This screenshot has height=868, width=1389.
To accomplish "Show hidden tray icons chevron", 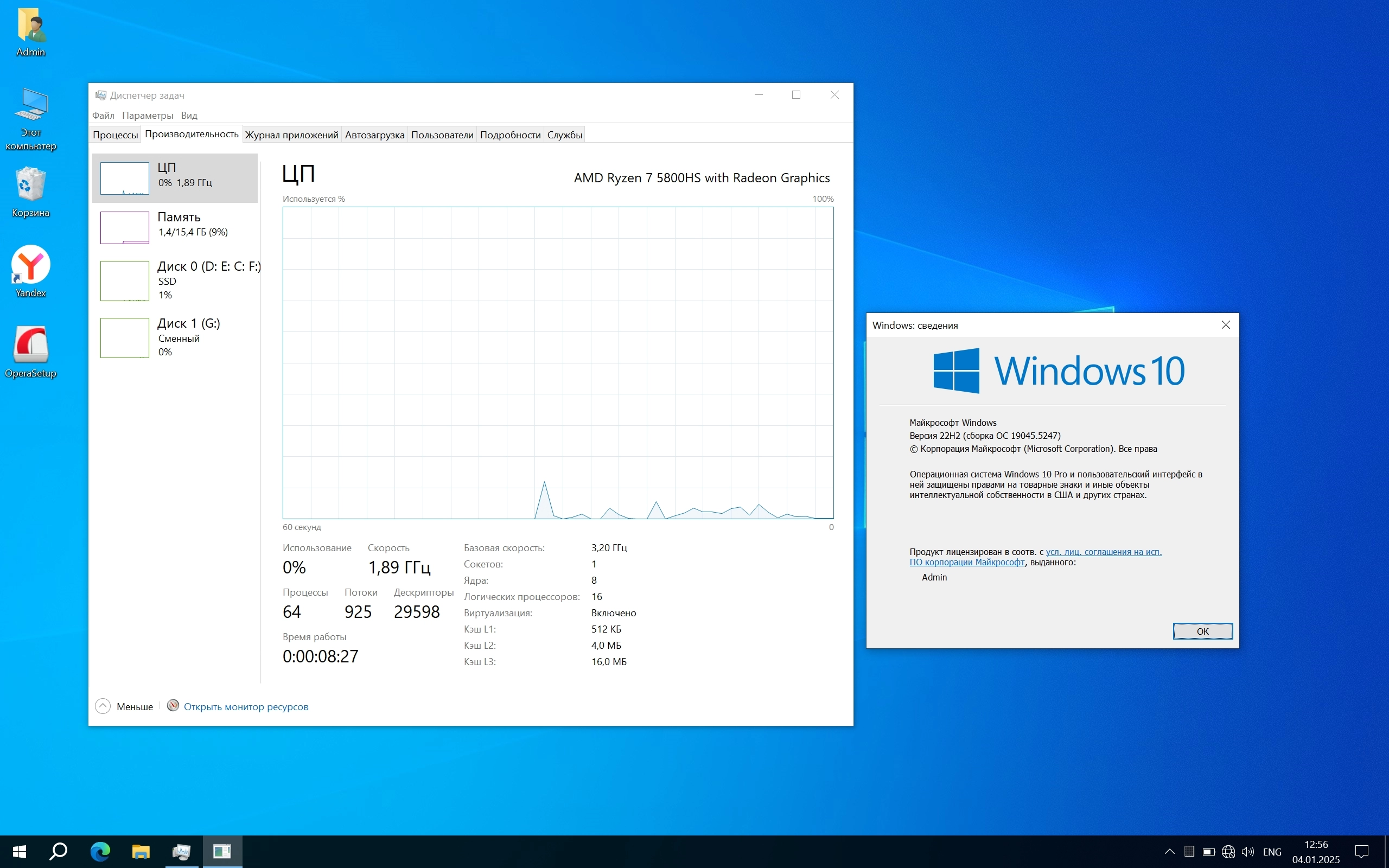I will coord(1169,852).
